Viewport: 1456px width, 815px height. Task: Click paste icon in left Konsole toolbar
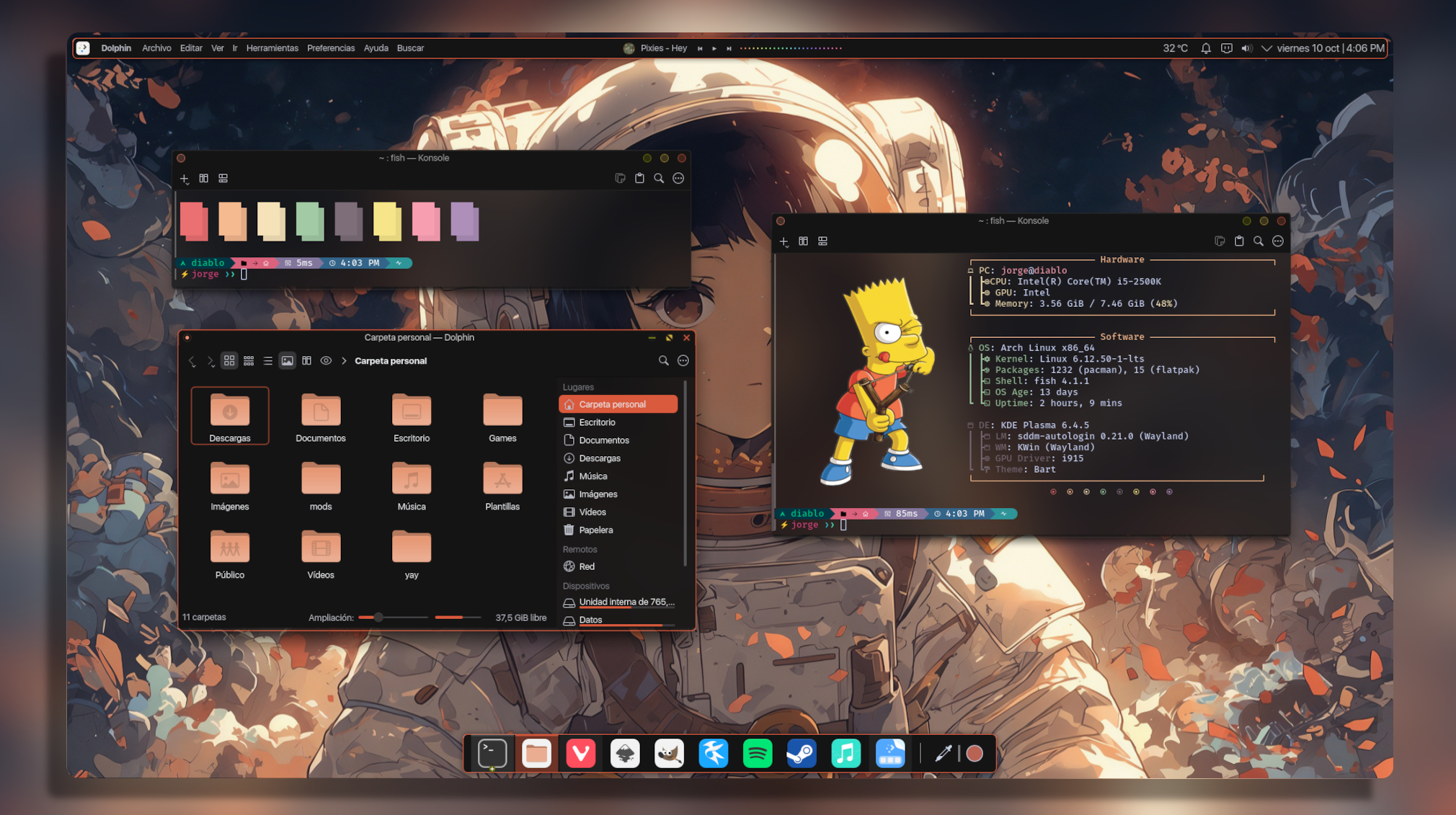[x=639, y=179]
